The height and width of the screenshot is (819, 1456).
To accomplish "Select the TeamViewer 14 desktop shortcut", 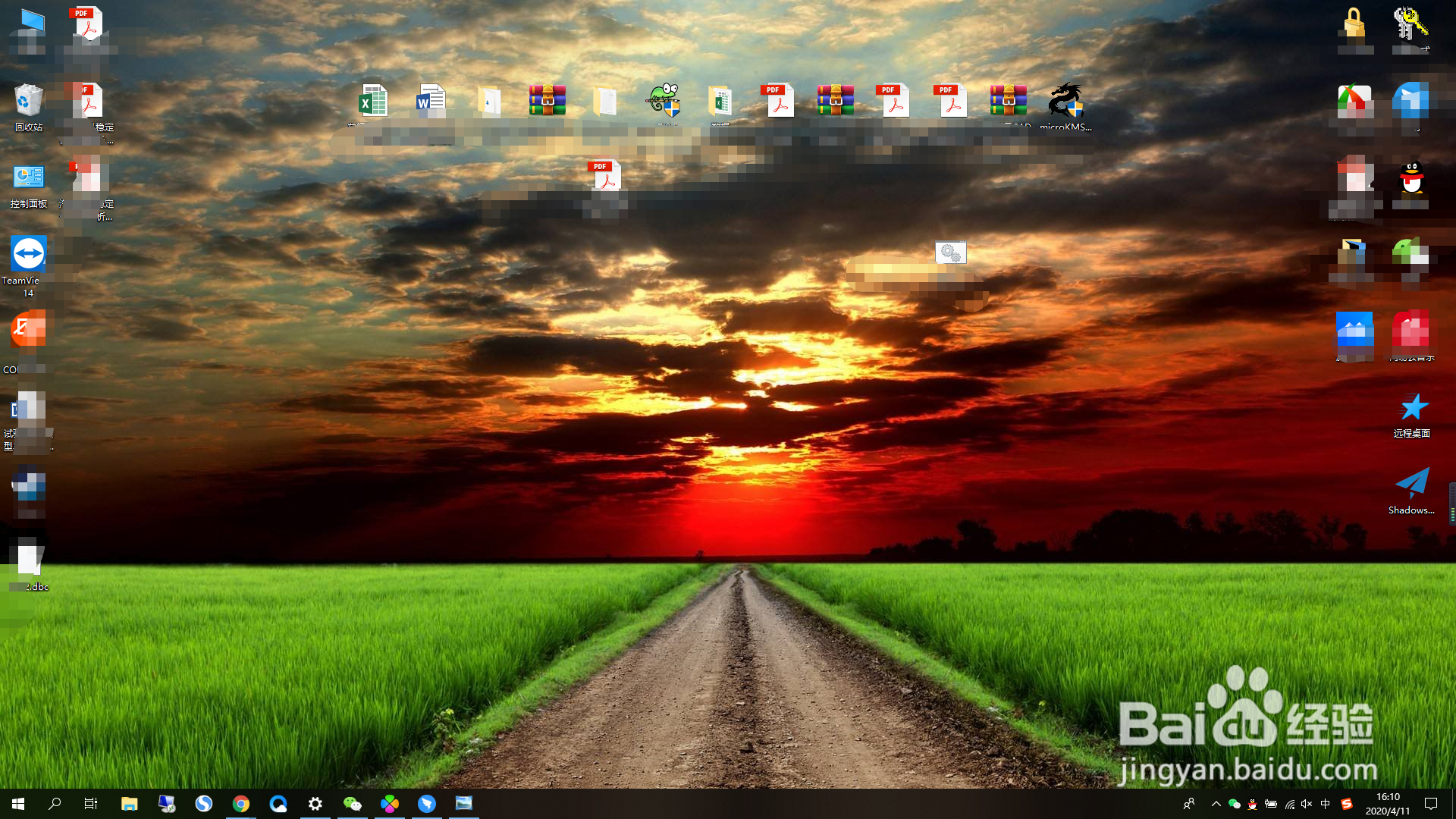I will tap(28, 255).
